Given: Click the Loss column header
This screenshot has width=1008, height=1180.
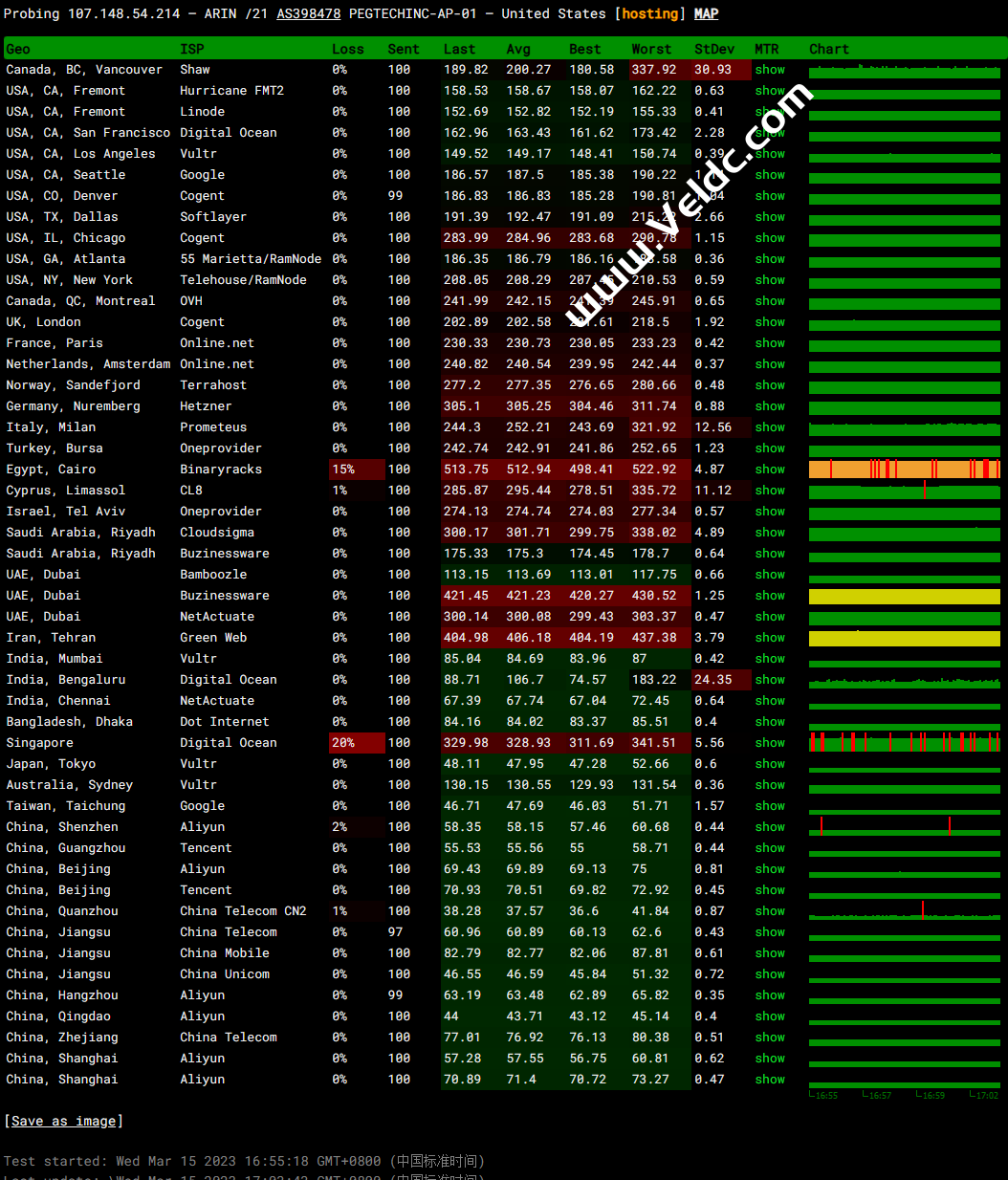Looking at the screenshot, I should [347, 49].
